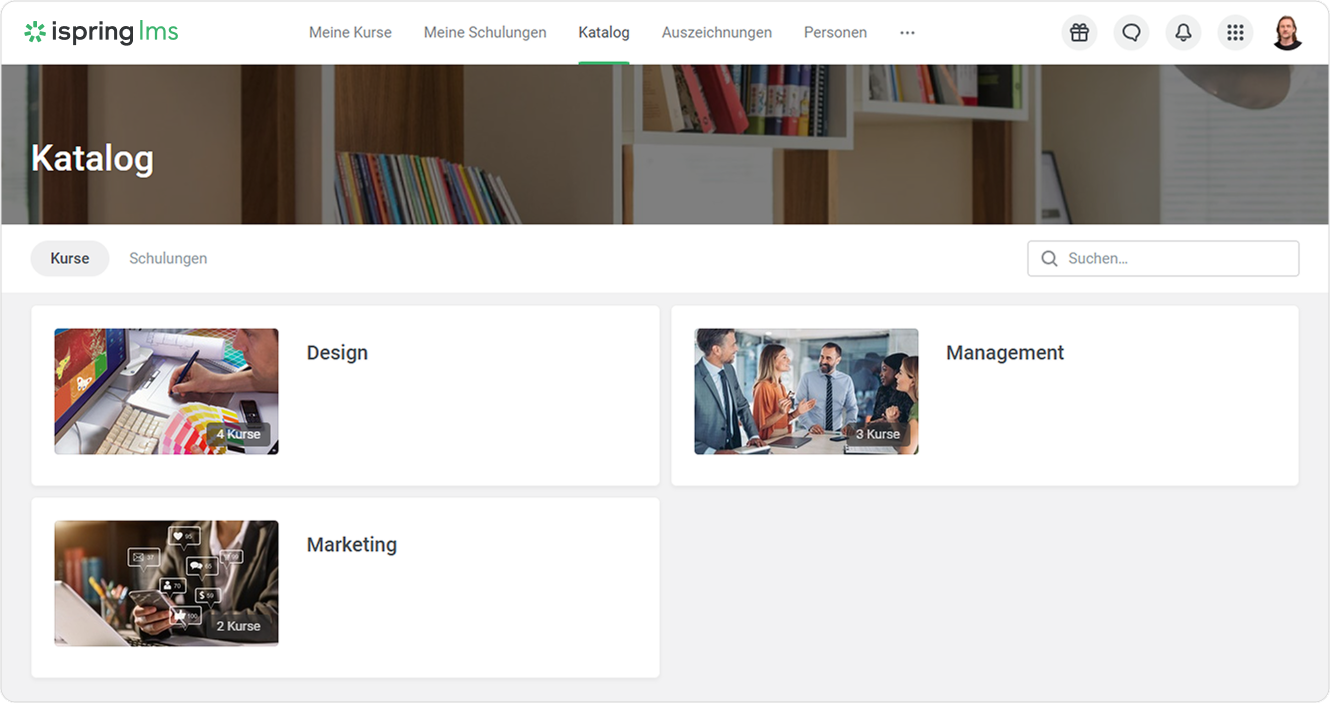Open the gift box icon
The image size is (1330, 703).
coord(1079,33)
